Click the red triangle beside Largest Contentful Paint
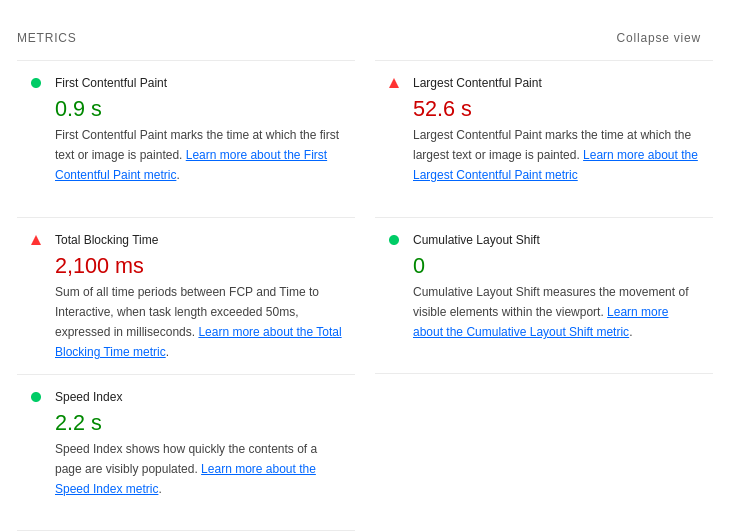The height and width of the screenshot is (531, 748). tap(394, 83)
